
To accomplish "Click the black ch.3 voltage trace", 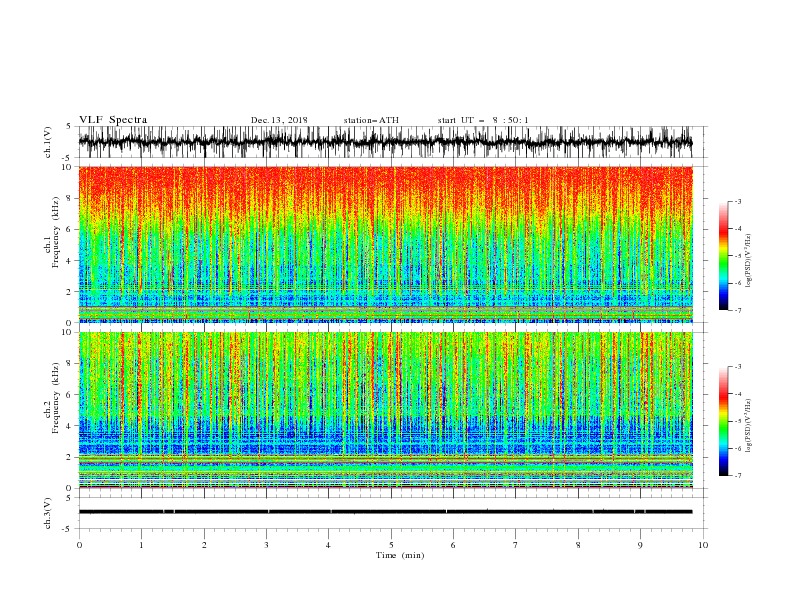I will tap(385, 512).
